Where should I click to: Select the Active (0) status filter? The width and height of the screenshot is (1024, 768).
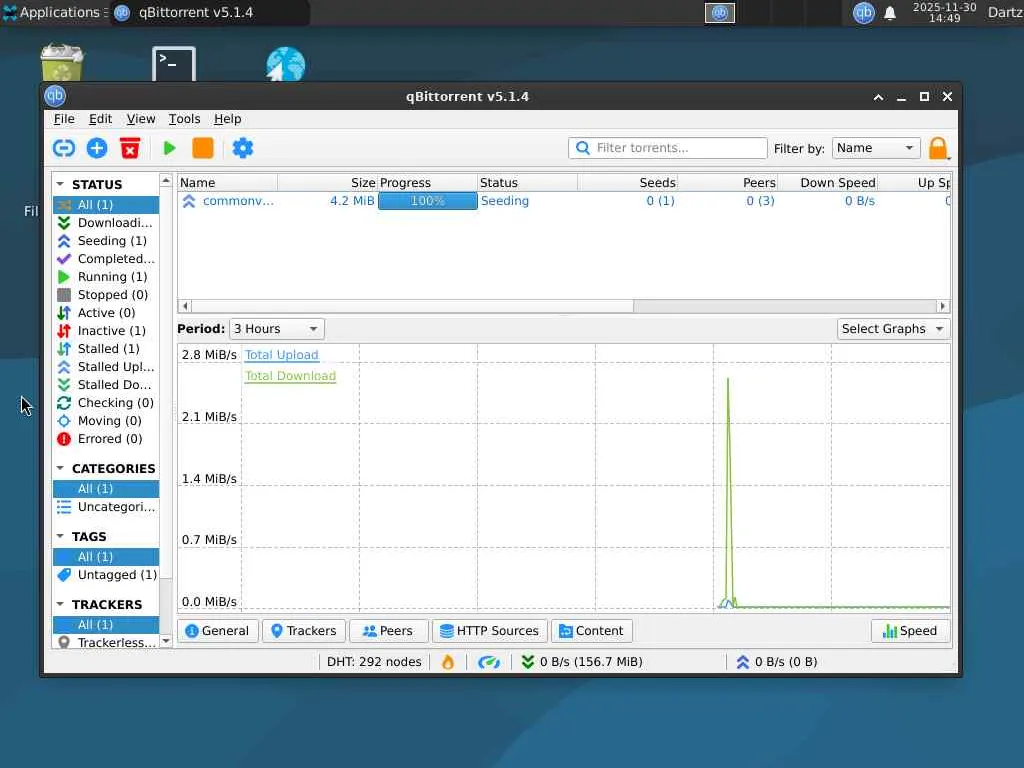[105, 313]
